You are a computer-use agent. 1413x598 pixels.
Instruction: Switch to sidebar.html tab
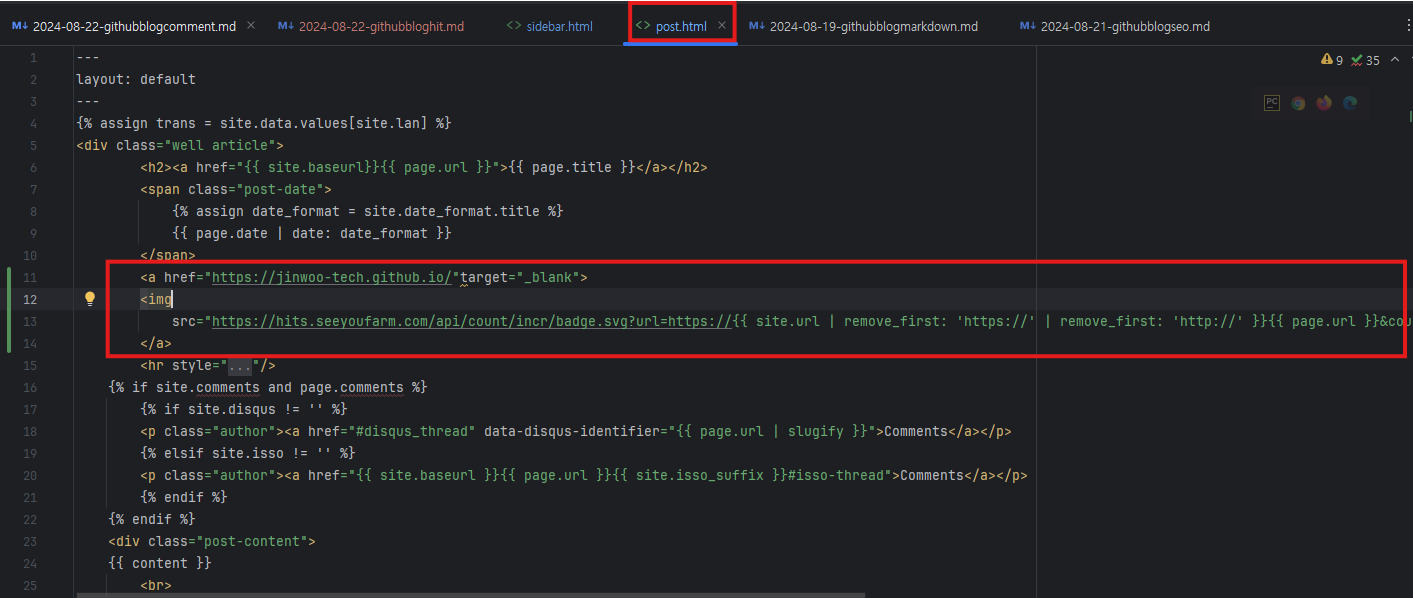tap(550, 26)
